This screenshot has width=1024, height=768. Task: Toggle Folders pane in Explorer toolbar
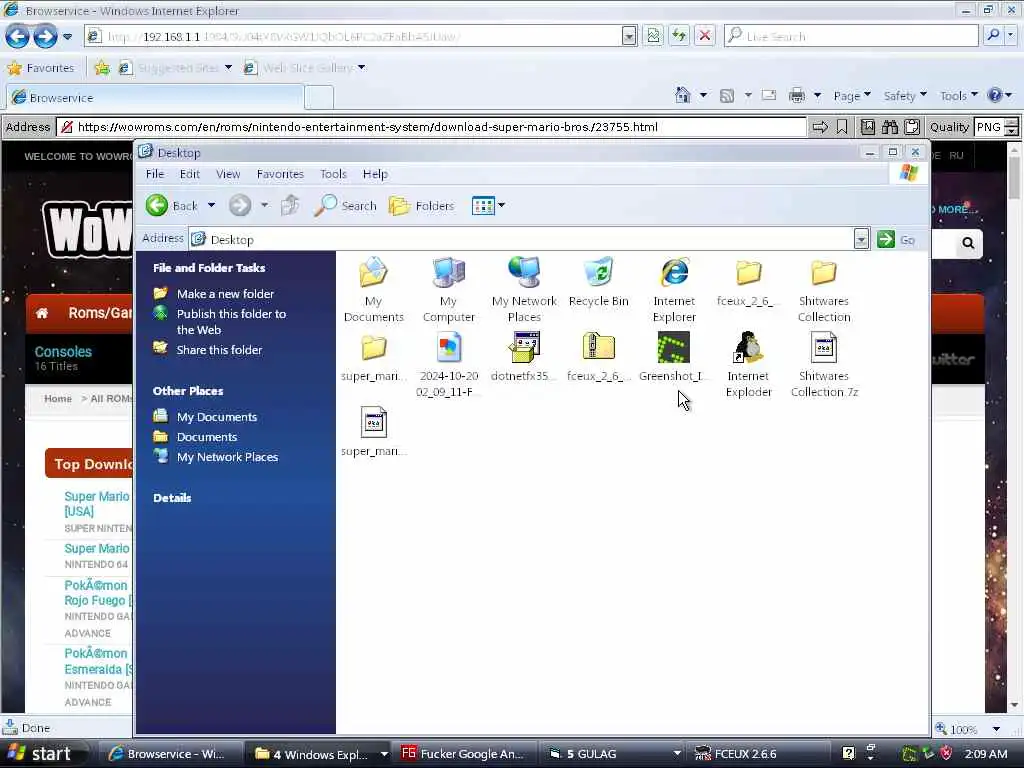tap(421, 206)
